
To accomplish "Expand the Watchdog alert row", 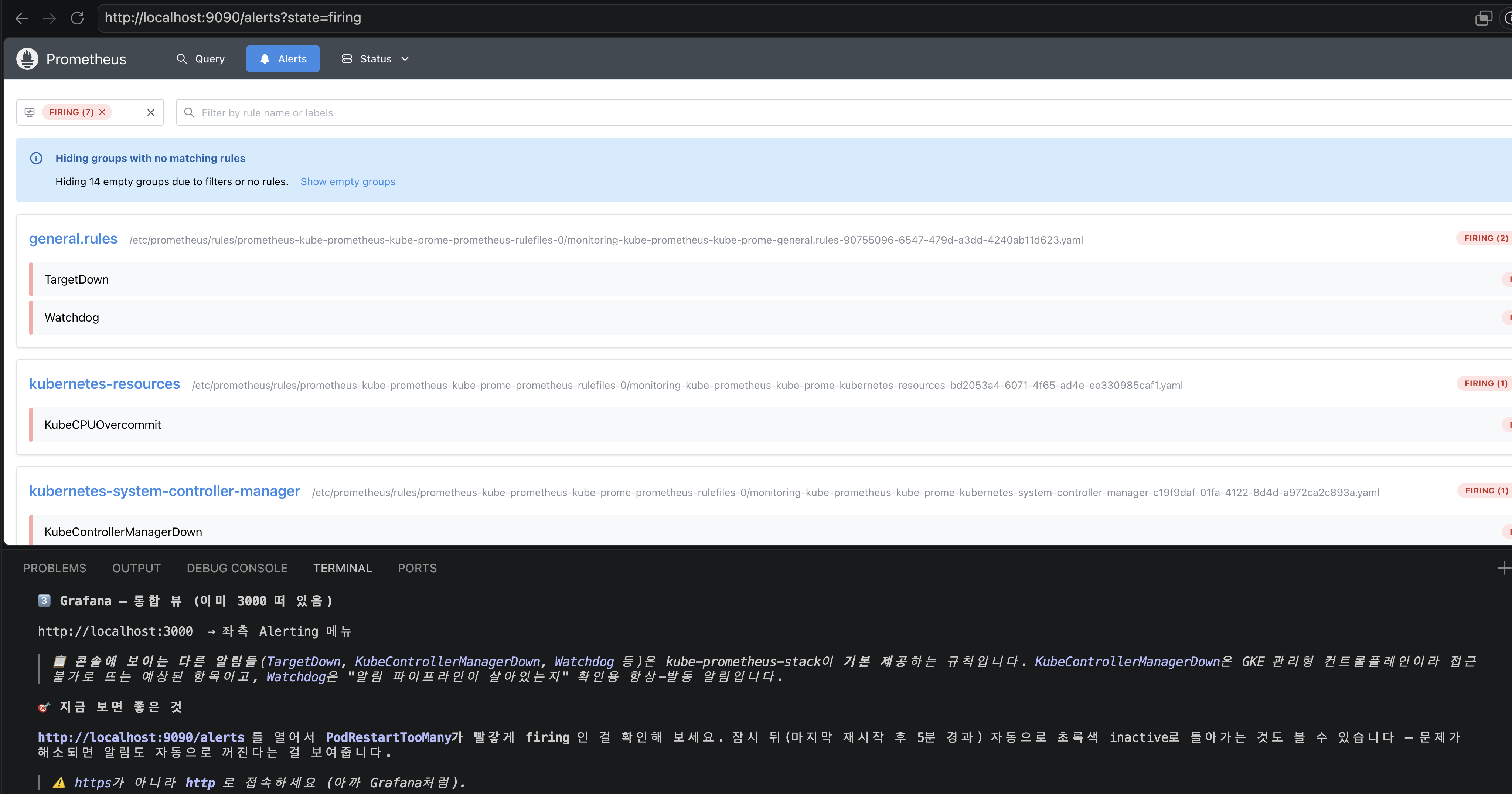I will [770, 318].
